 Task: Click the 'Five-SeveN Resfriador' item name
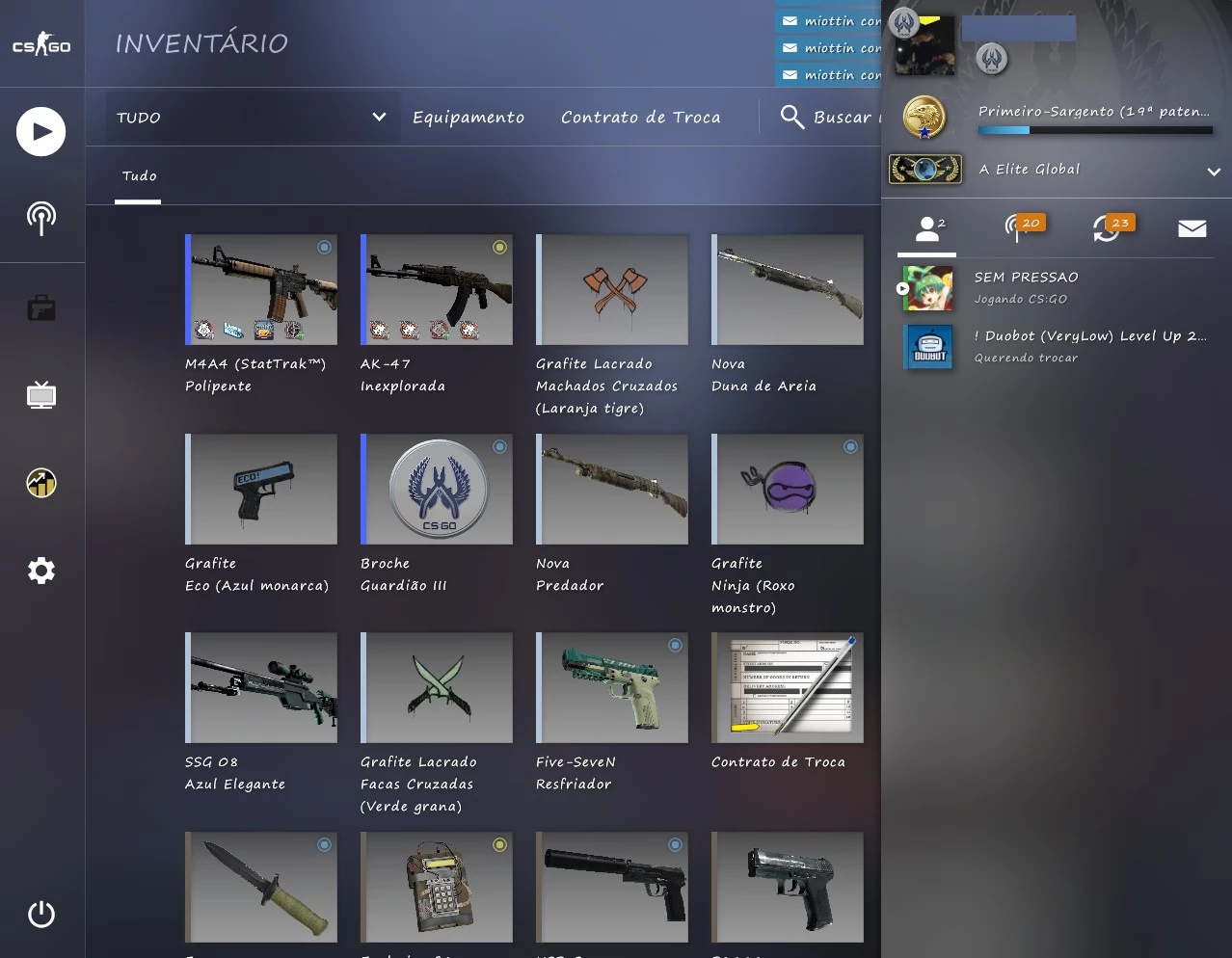click(x=576, y=773)
